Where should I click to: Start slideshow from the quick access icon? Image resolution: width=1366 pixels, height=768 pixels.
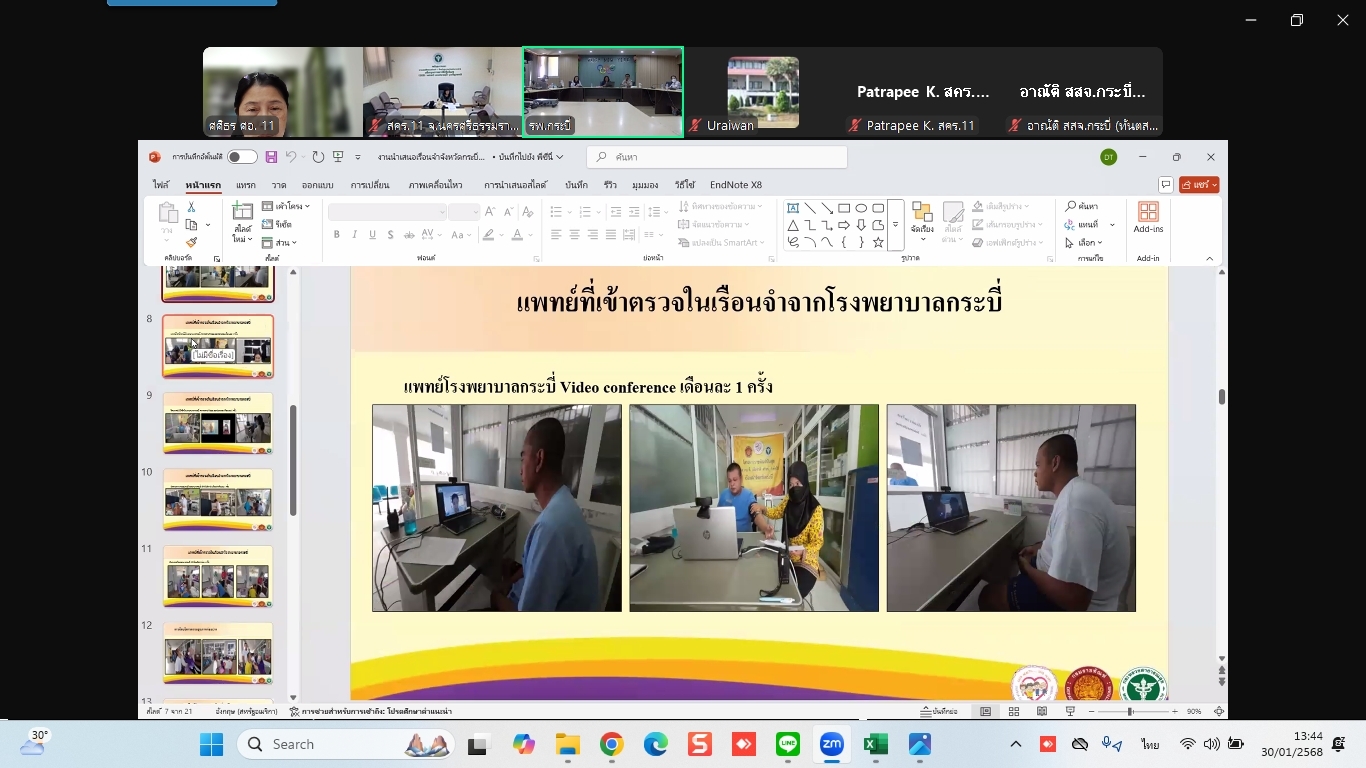[338, 157]
